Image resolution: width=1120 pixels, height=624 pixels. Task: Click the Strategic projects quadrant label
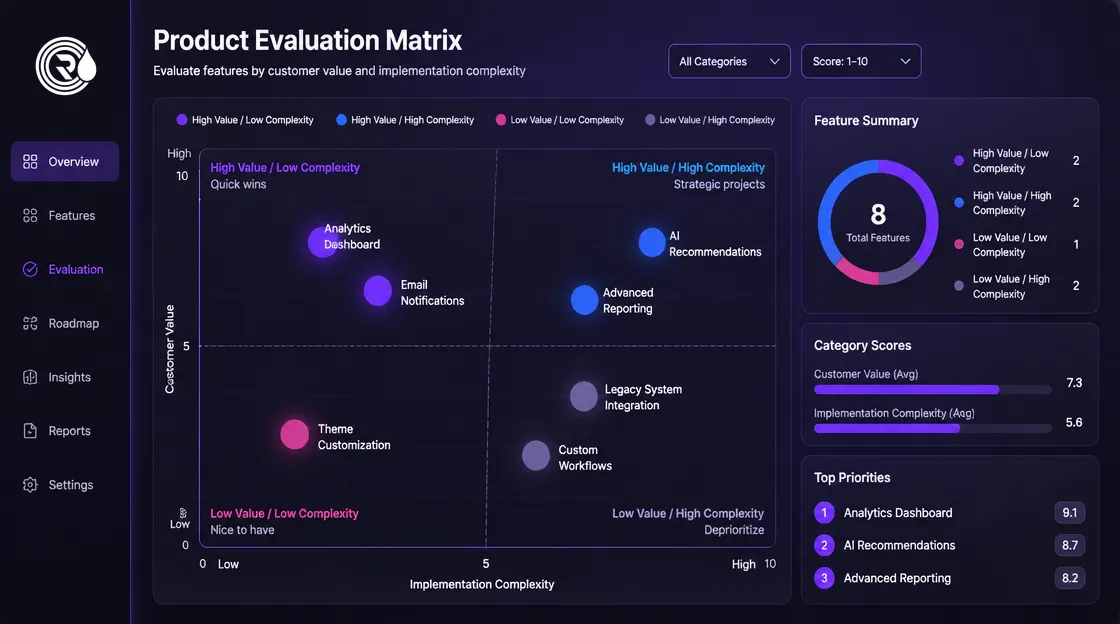(x=719, y=184)
